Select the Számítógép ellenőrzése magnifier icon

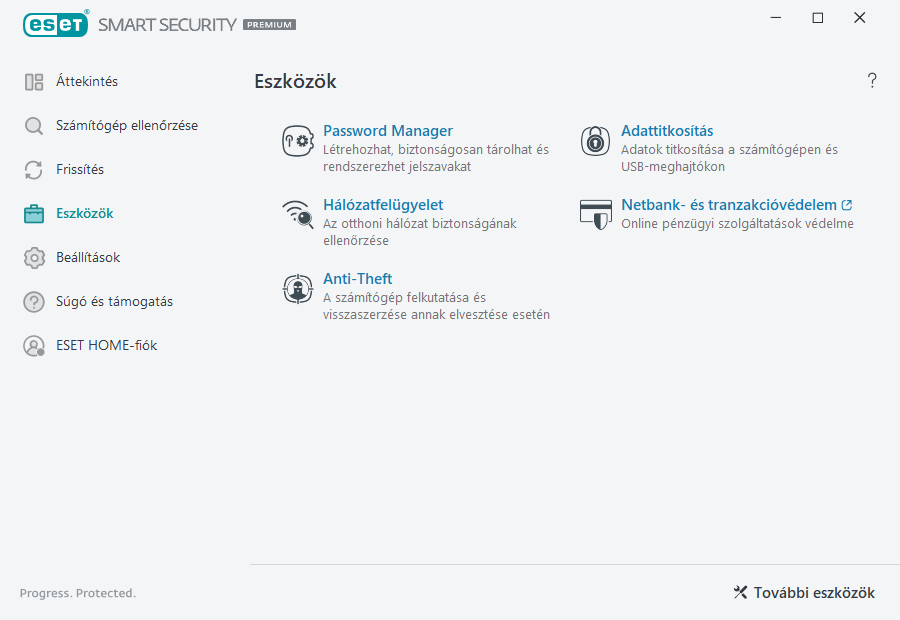point(33,125)
